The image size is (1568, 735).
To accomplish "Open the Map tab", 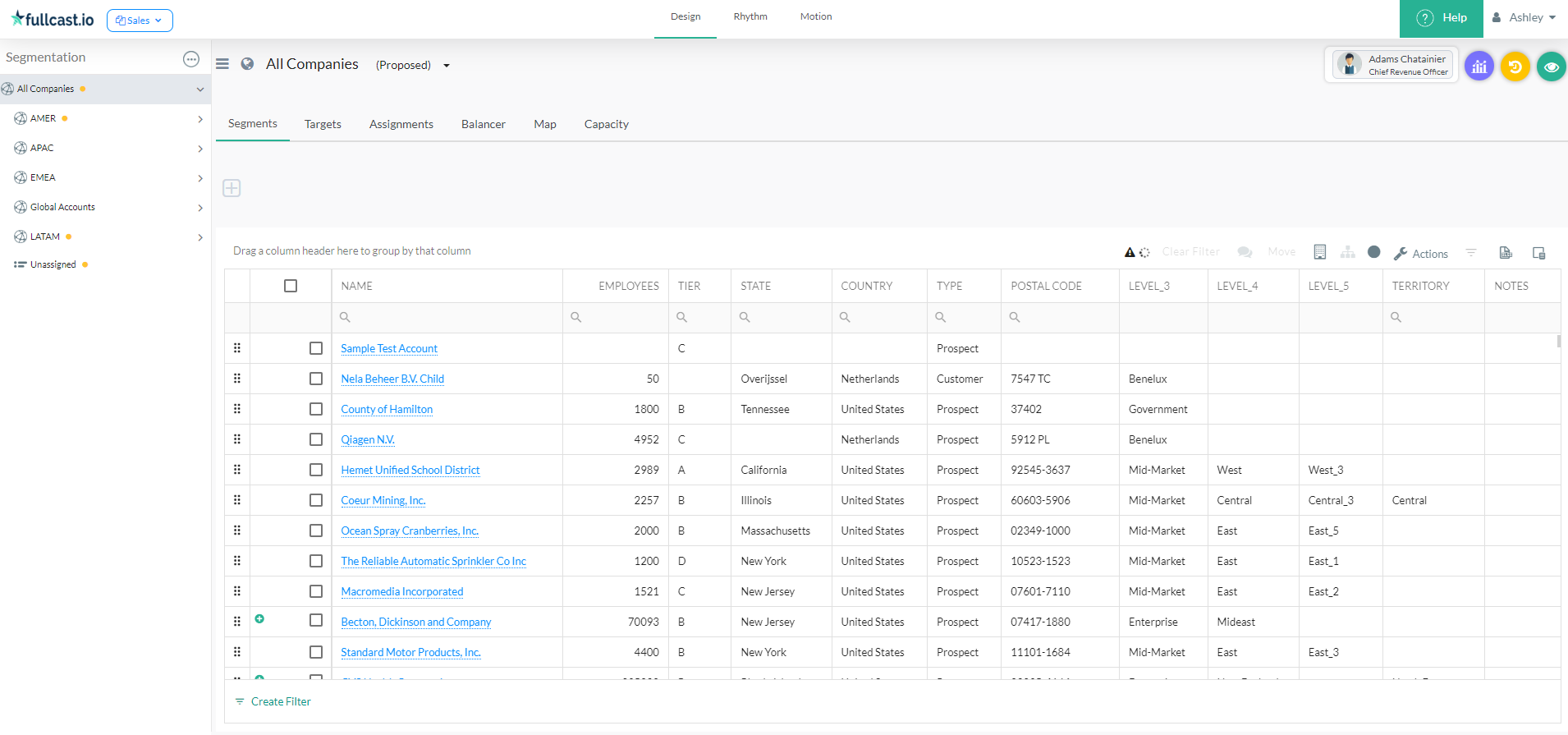I will click(x=545, y=125).
